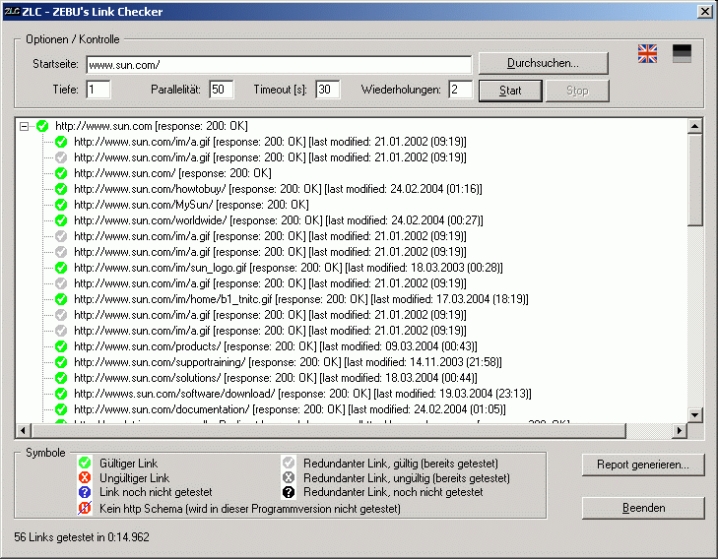This screenshot has width=718, height=559.
Task: Click the green icon beside the products link
Action: tap(61, 347)
